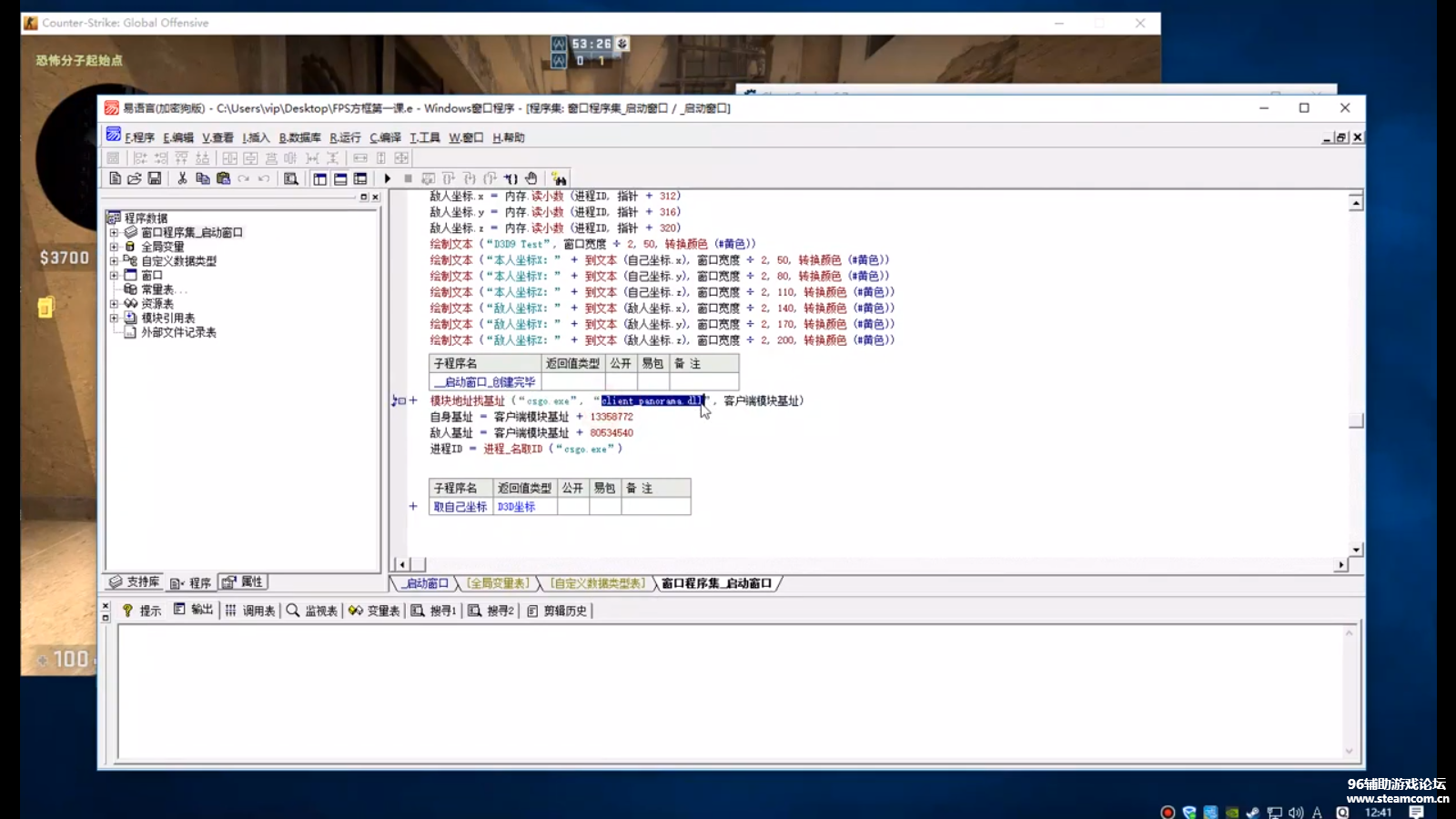Click the hand icon in toolbar
The image size is (1456, 819).
click(x=531, y=178)
